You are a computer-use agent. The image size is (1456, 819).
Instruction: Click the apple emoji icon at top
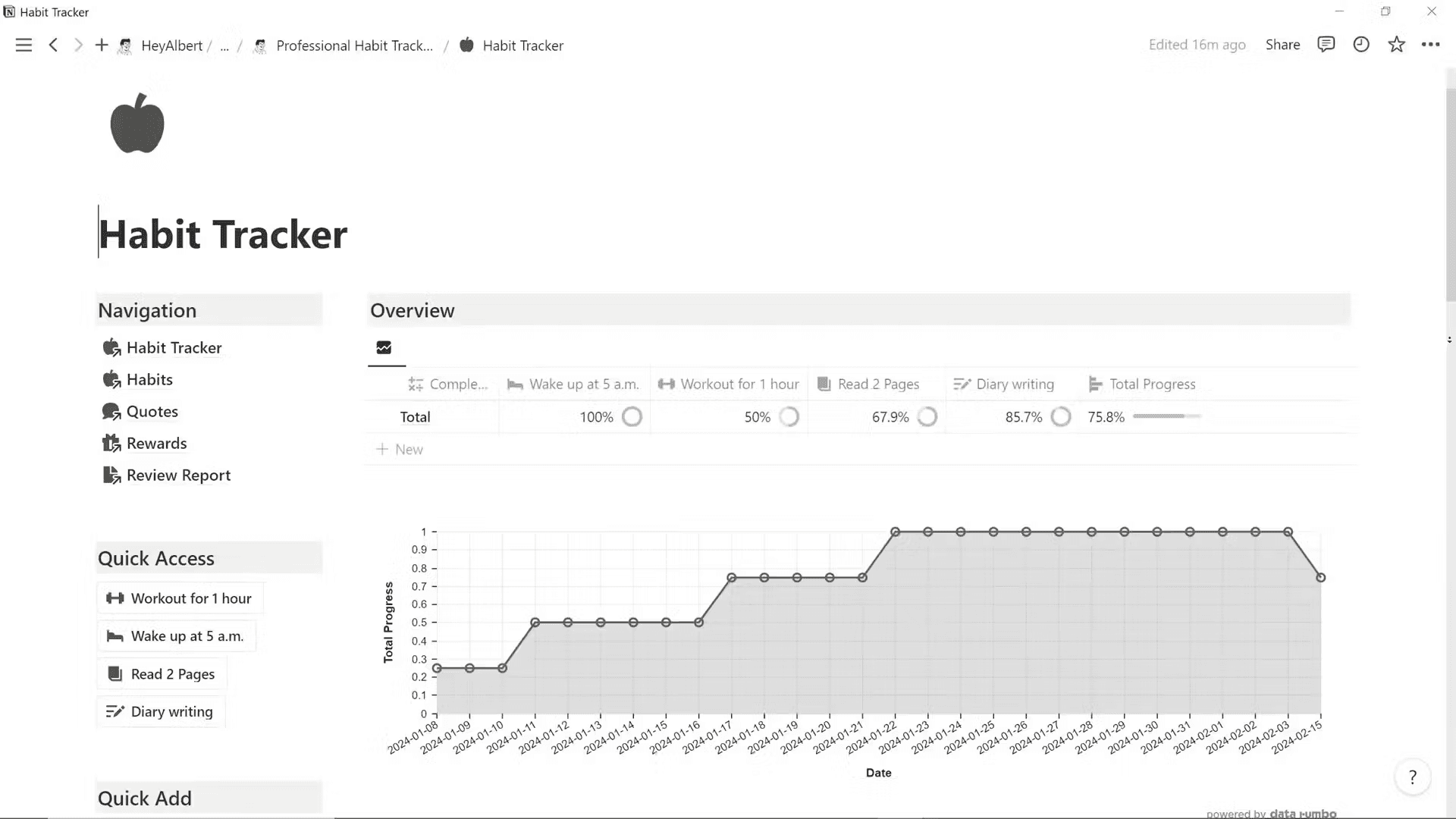[137, 122]
